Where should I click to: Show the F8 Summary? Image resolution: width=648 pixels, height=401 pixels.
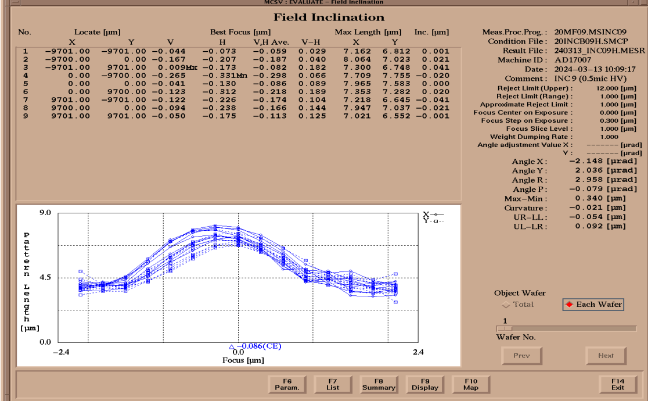[379, 383]
